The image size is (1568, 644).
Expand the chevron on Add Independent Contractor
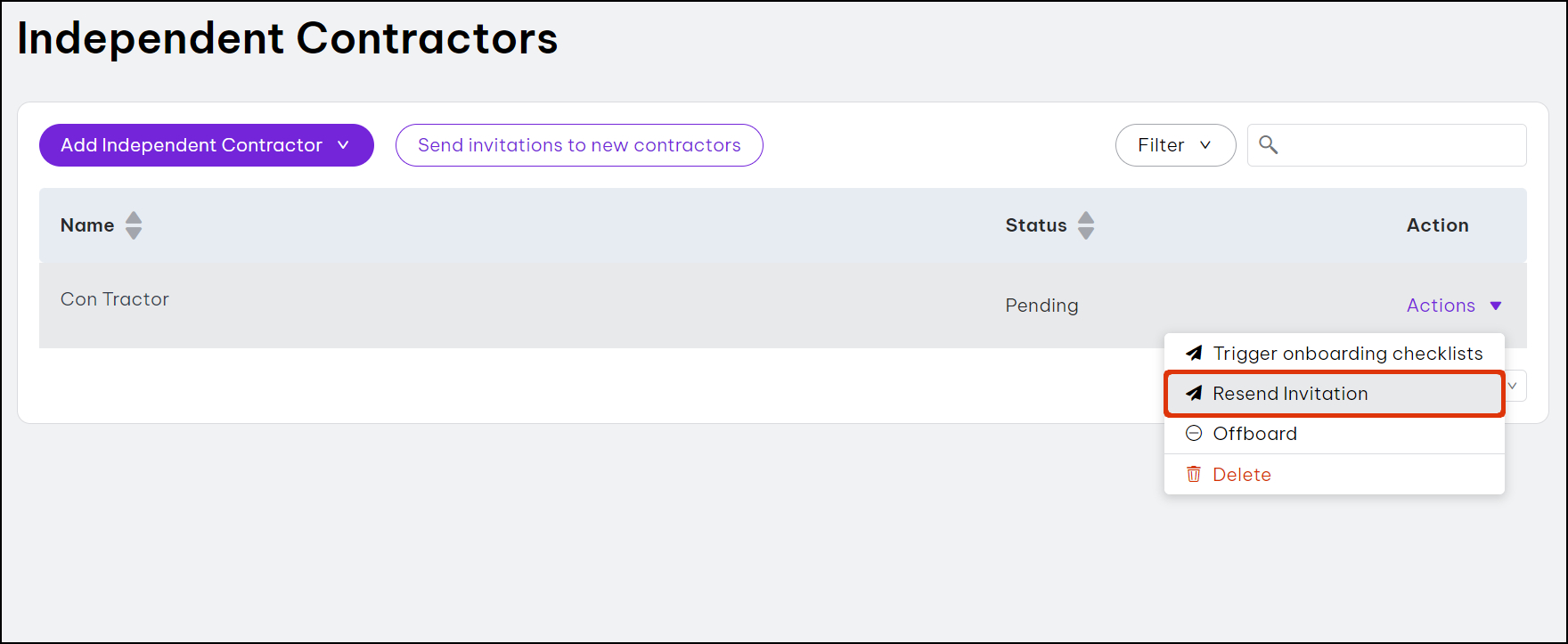point(343,145)
